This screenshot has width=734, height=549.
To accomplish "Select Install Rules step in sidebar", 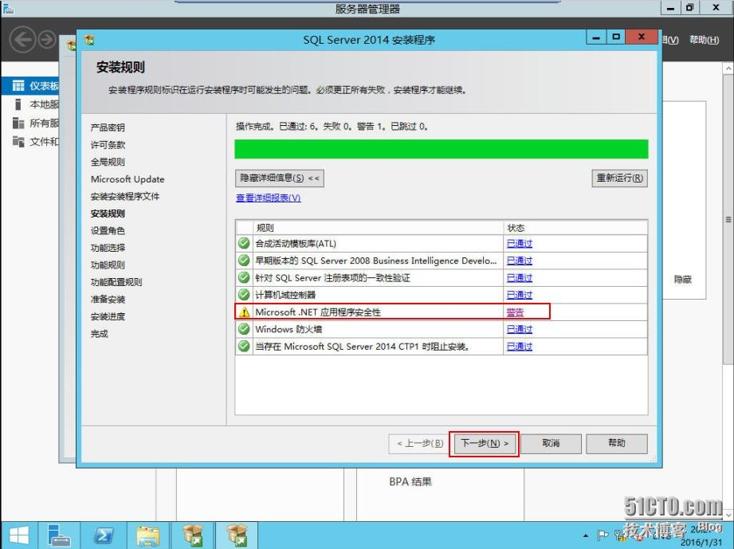I will 108,214.
